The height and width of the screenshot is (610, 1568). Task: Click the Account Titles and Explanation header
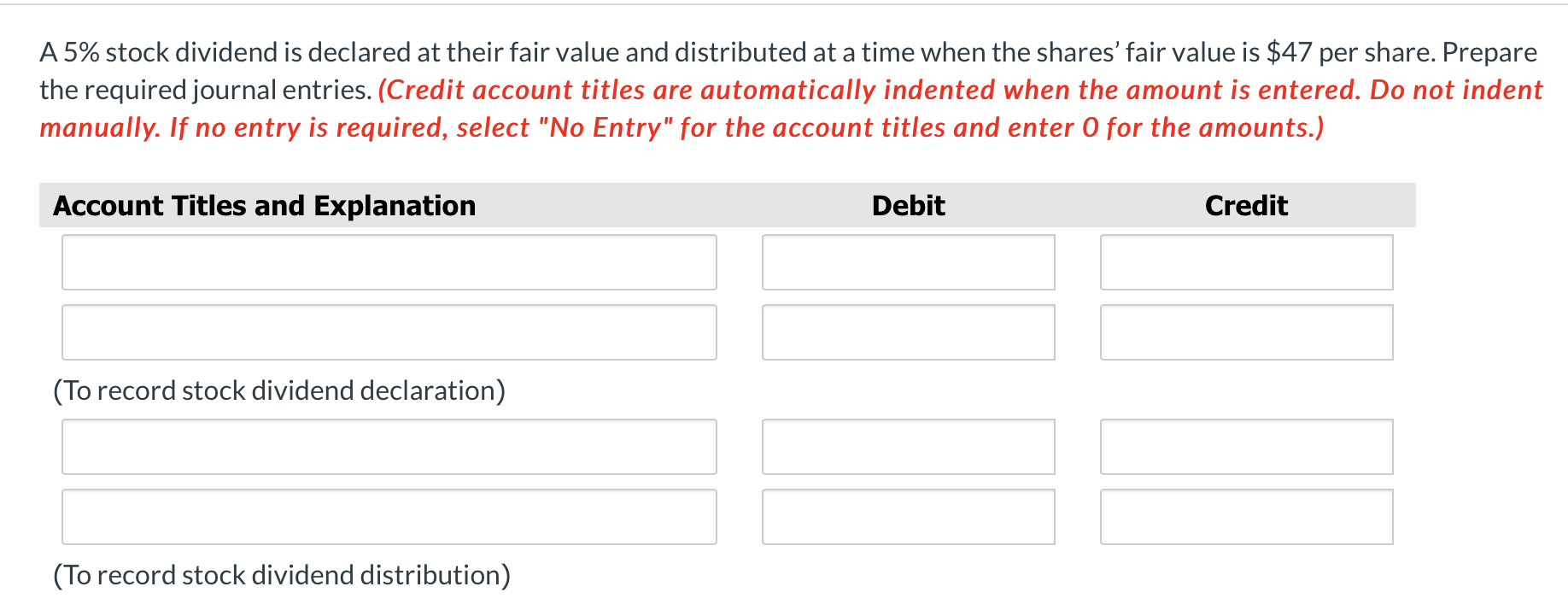point(265,205)
